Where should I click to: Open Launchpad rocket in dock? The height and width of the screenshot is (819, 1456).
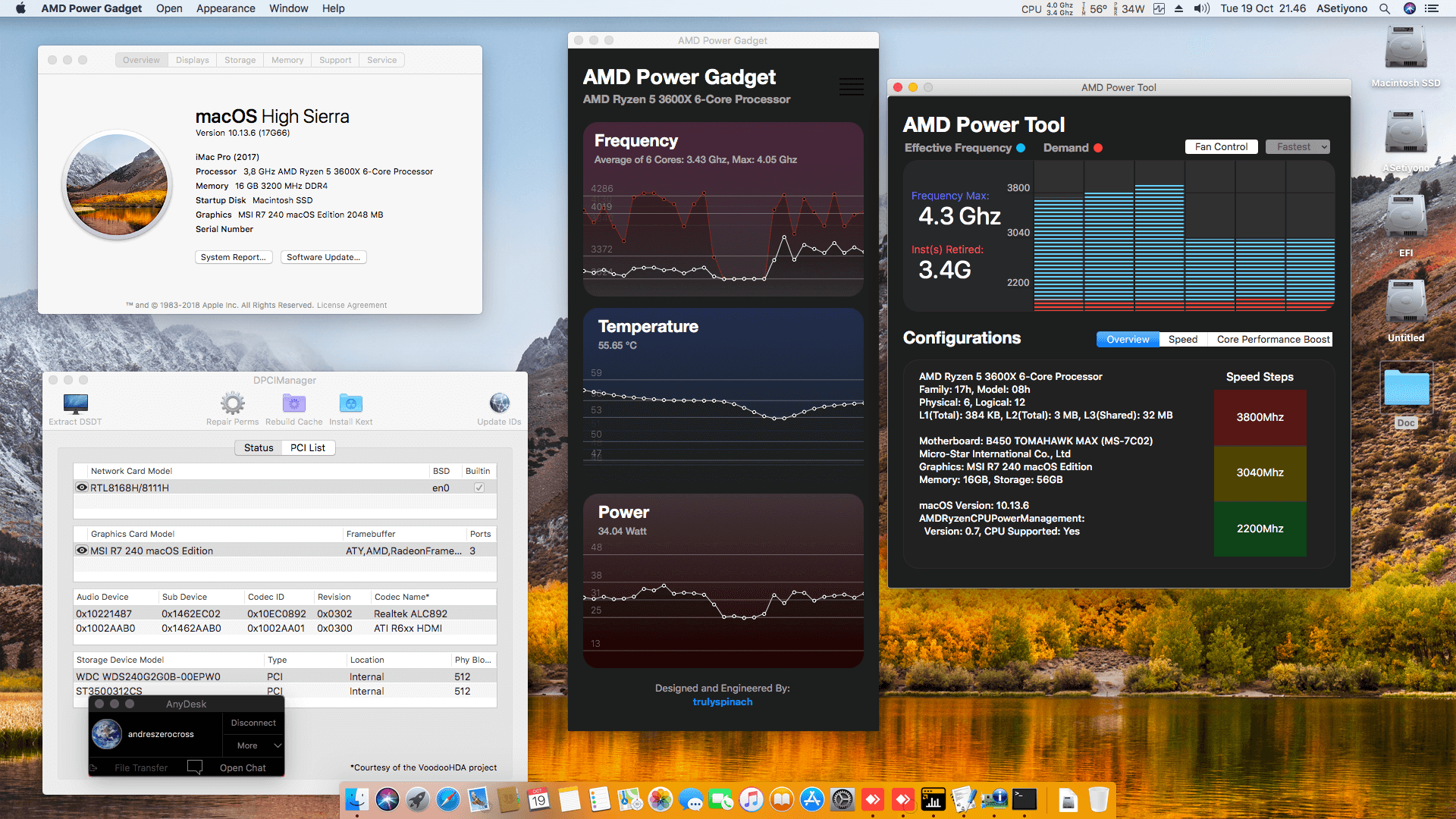(418, 799)
